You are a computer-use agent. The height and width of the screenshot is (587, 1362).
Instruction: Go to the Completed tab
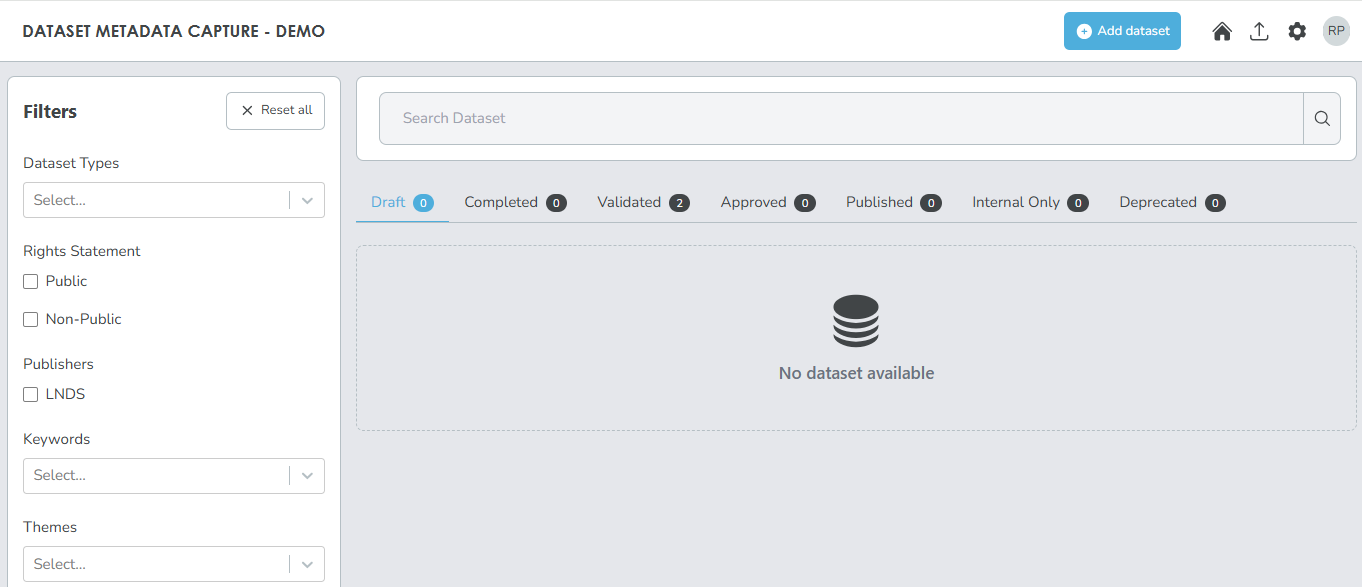pos(514,202)
